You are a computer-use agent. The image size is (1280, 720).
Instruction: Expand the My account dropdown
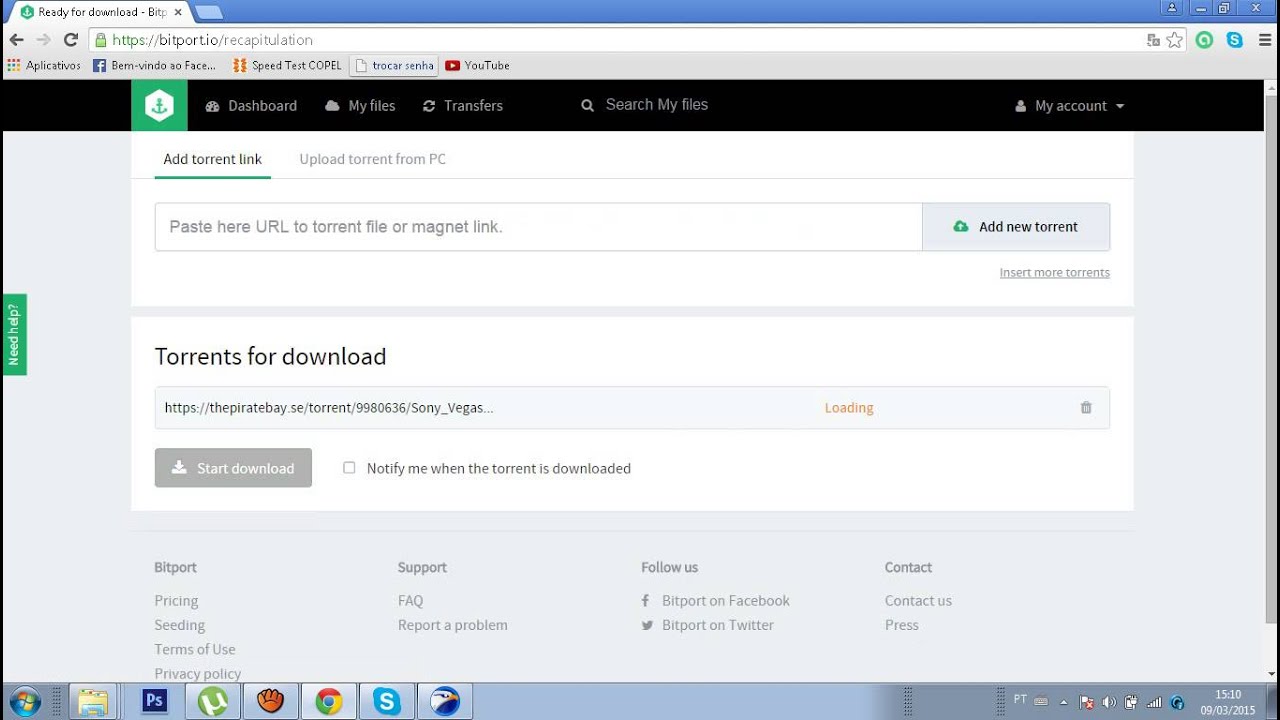[1070, 106]
